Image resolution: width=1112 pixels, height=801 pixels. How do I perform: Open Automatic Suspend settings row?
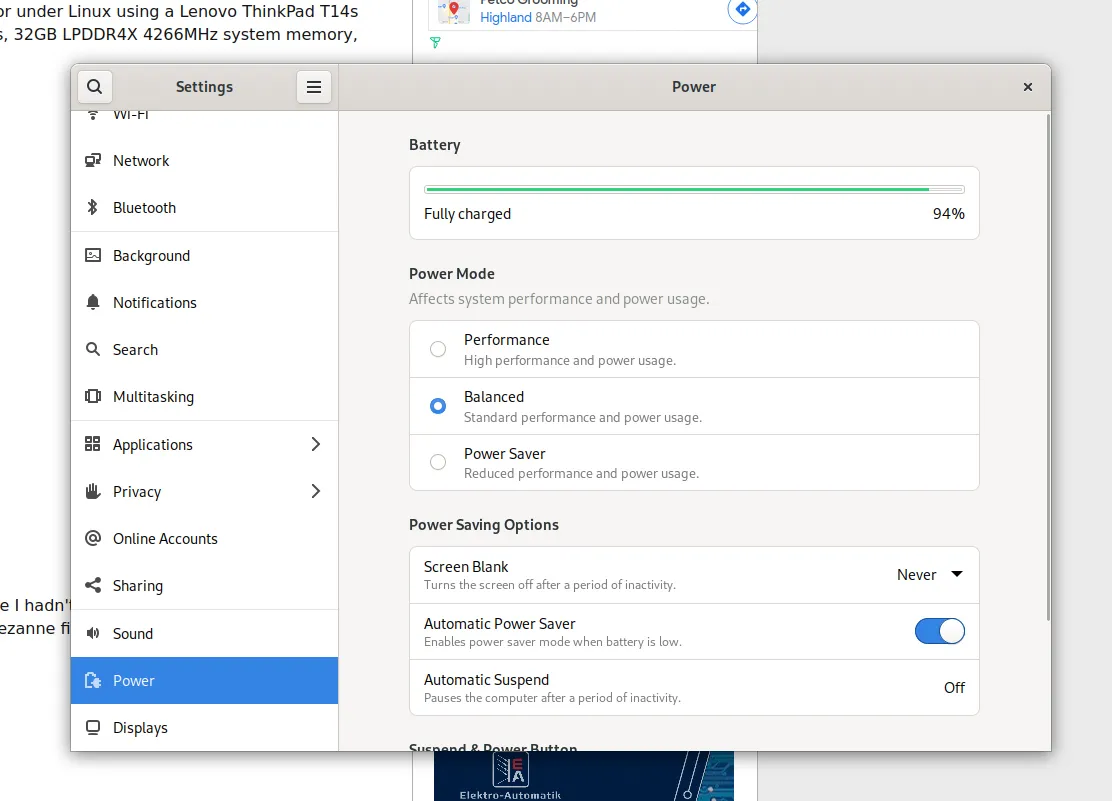(x=694, y=687)
